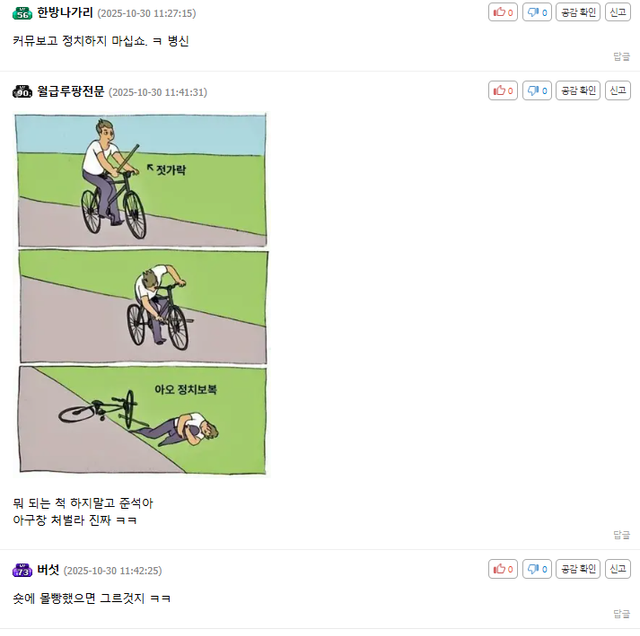Reply to 버섯's comment via 답글
Viewport: 640px width, 636px height.
tap(622, 614)
